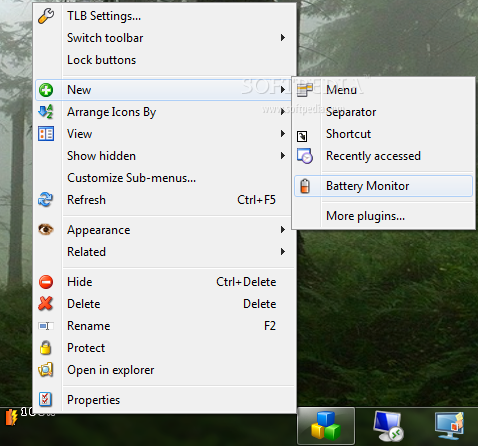
Task: Click the red X Delete icon
Action: [x=46, y=304]
